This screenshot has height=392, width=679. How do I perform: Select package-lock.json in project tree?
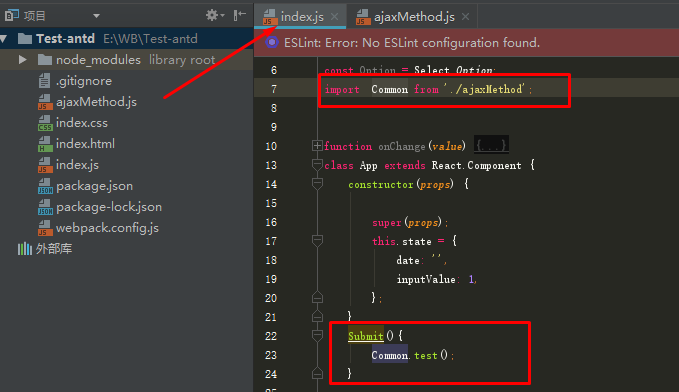click(109, 207)
